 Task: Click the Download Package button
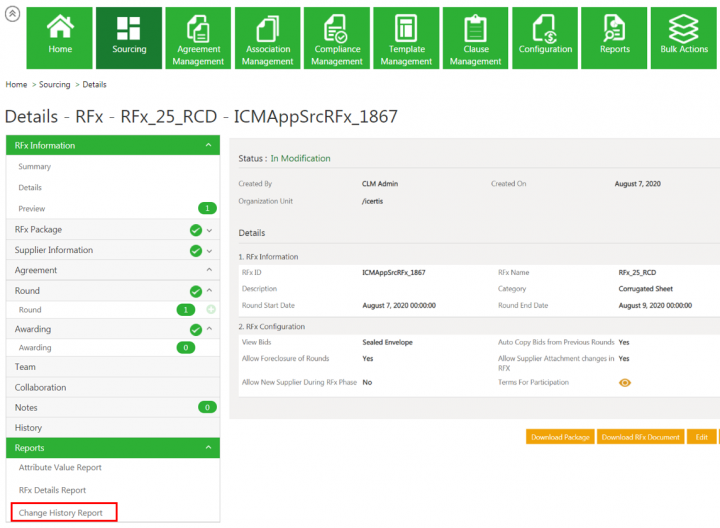click(560, 437)
